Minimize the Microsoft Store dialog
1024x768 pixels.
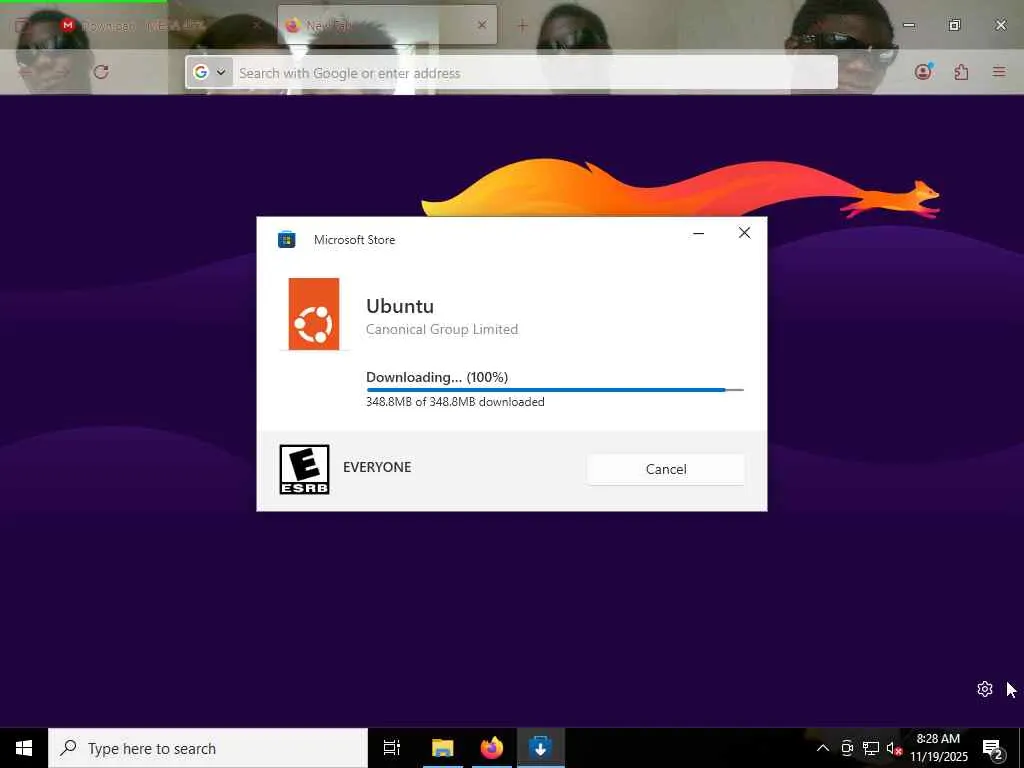click(698, 233)
